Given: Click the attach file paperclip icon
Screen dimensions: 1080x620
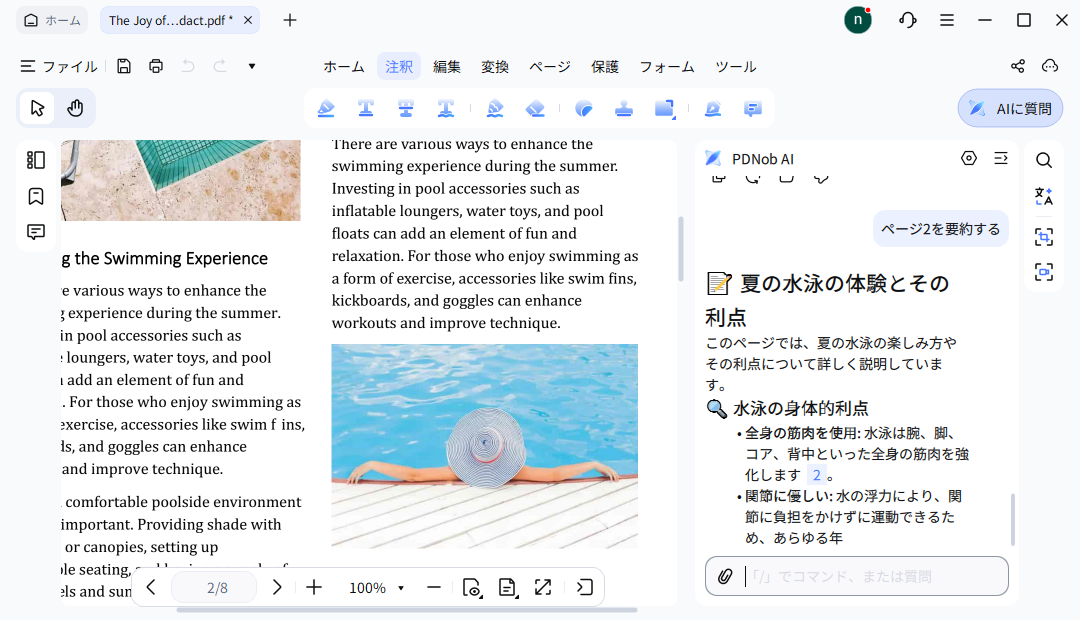Looking at the screenshot, I should 725,576.
